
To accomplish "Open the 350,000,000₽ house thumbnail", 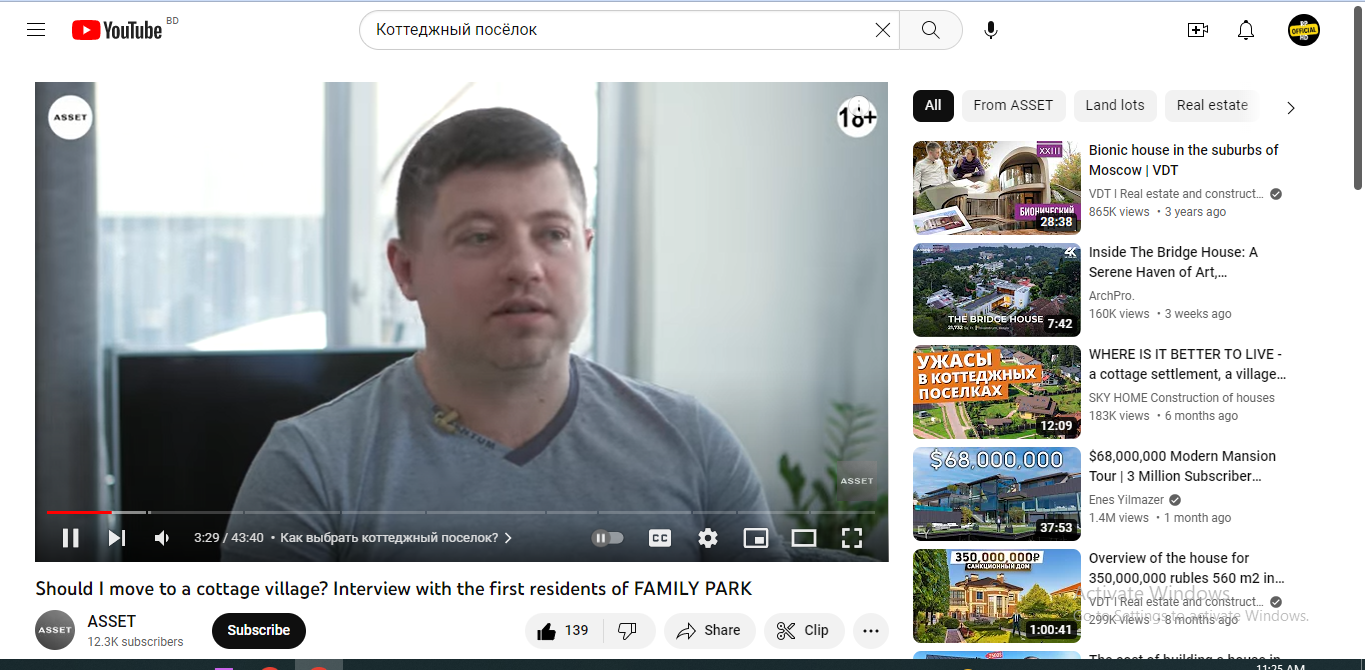I will pyautogui.click(x=997, y=596).
